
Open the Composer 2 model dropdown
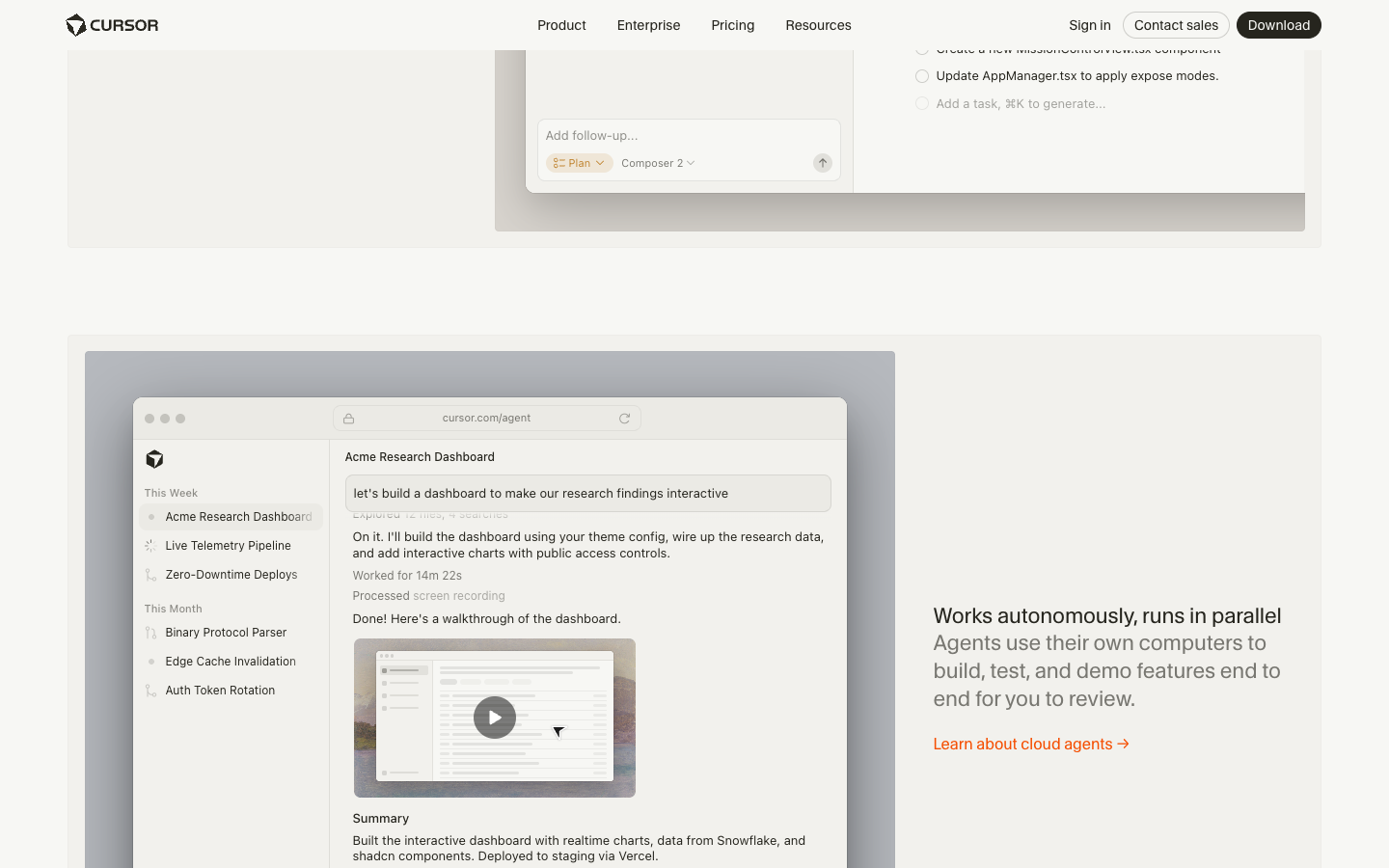[658, 163]
